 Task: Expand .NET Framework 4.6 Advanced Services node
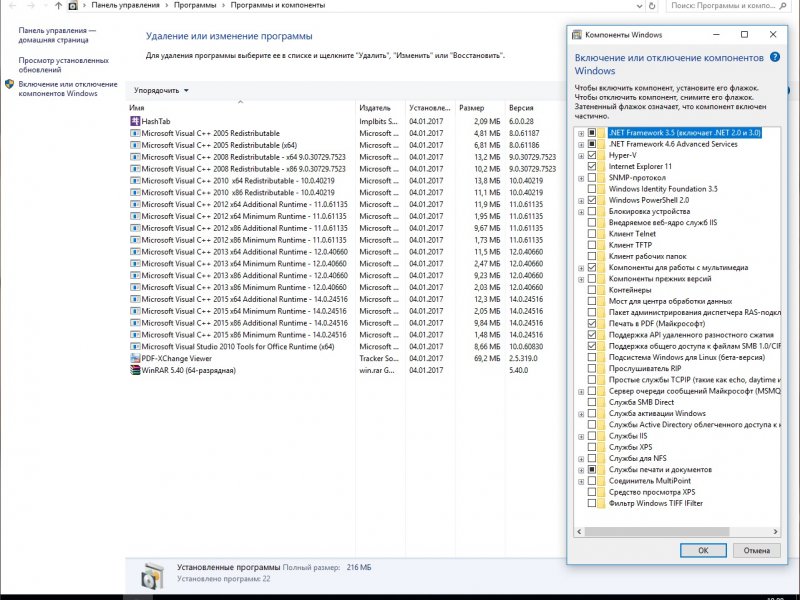pos(581,144)
